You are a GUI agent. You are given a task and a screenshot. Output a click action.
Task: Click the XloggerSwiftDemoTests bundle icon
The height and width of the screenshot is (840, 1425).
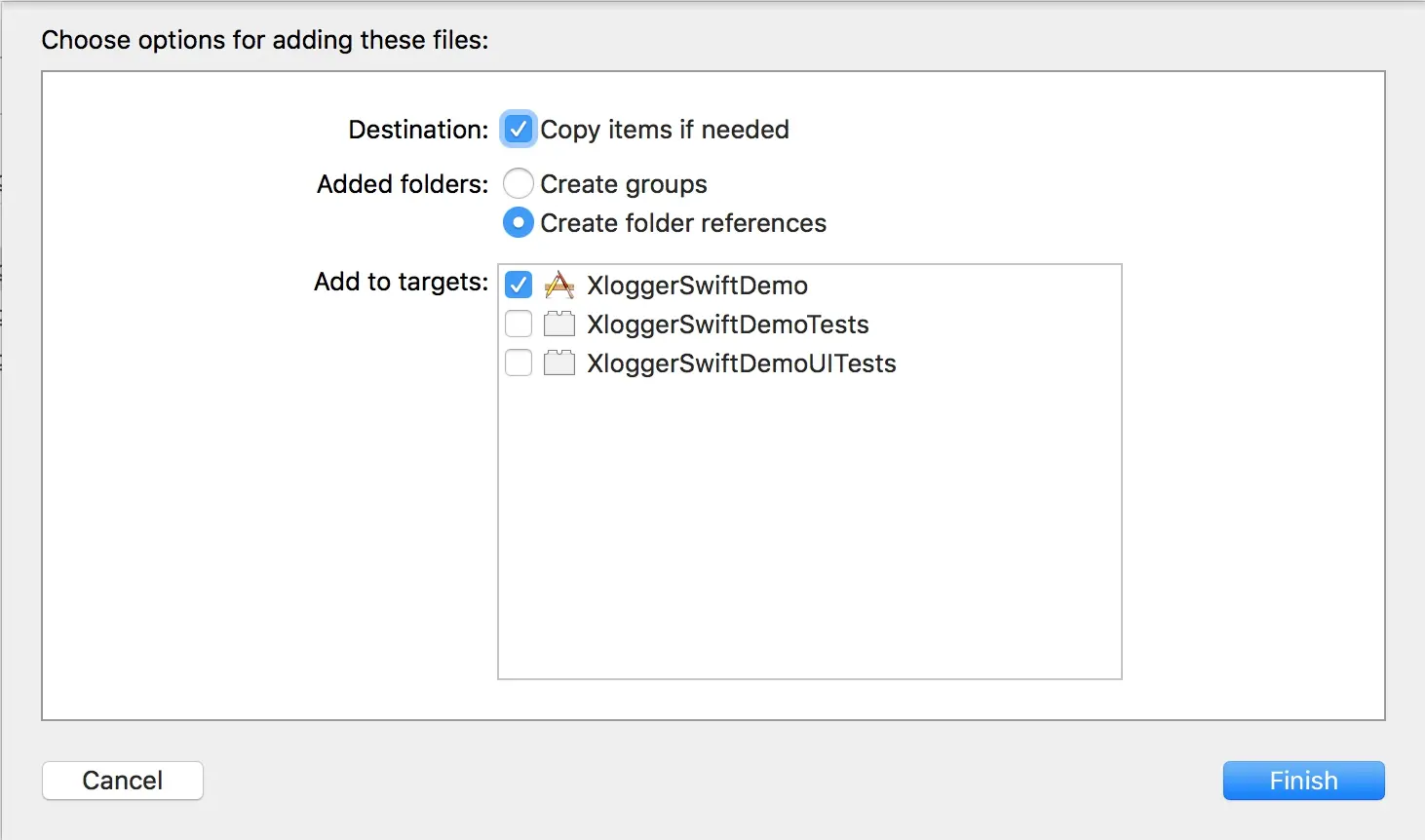coord(558,324)
